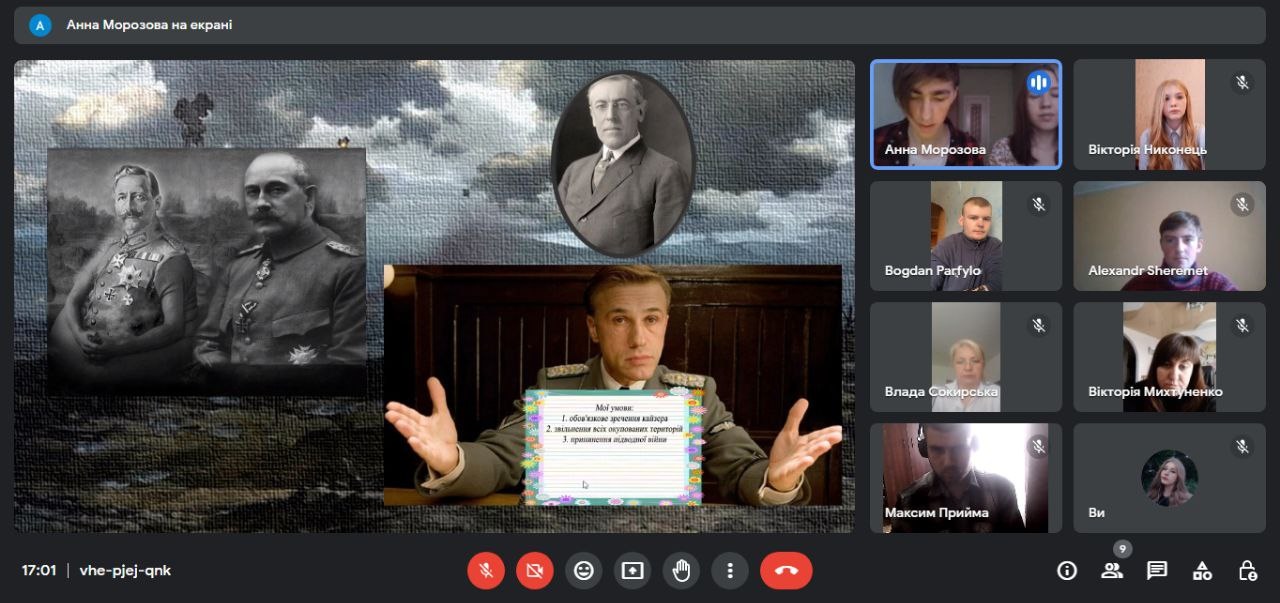Screen dimensions: 1280x603
Task: Click speaking indicator on Анна Морозова tile
Action: tap(1038, 83)
